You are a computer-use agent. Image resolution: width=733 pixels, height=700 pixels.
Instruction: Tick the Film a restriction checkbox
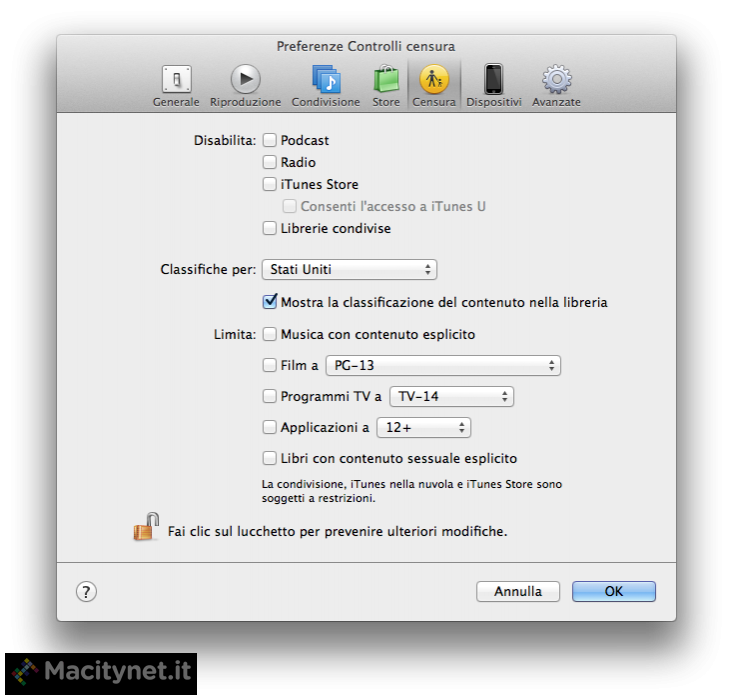pos(270,365)
